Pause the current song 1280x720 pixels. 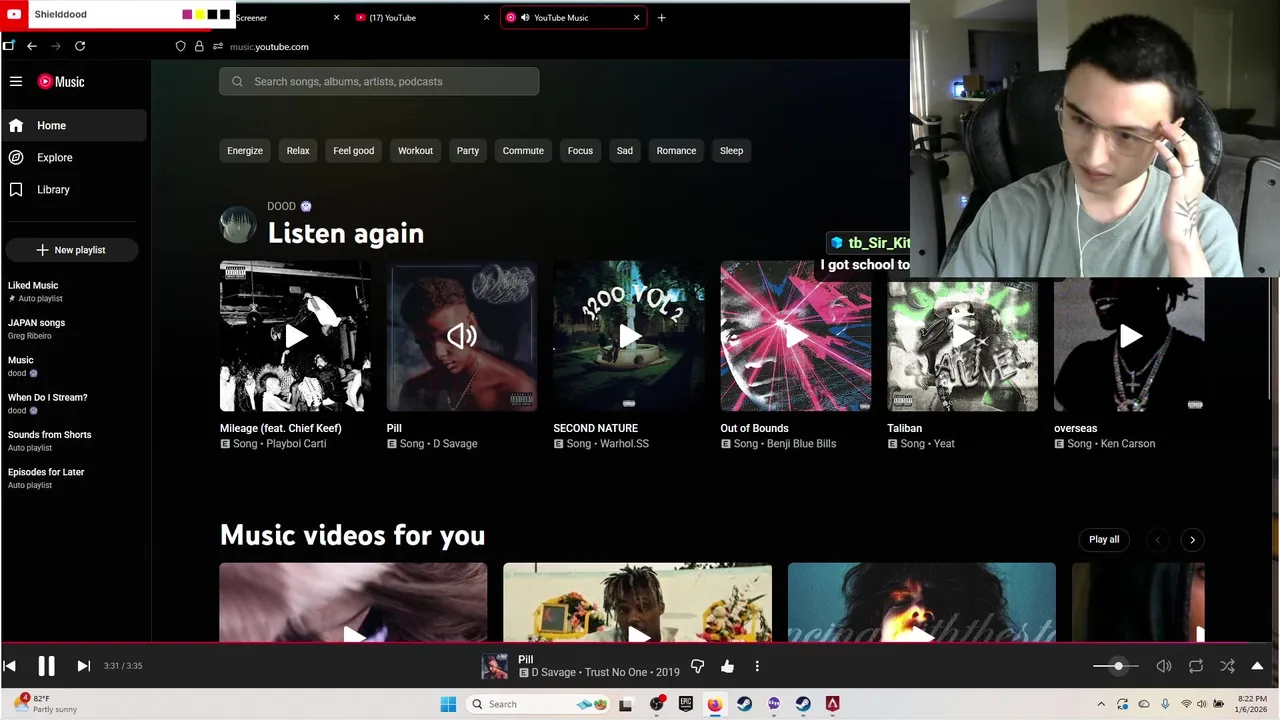[46, 666]
